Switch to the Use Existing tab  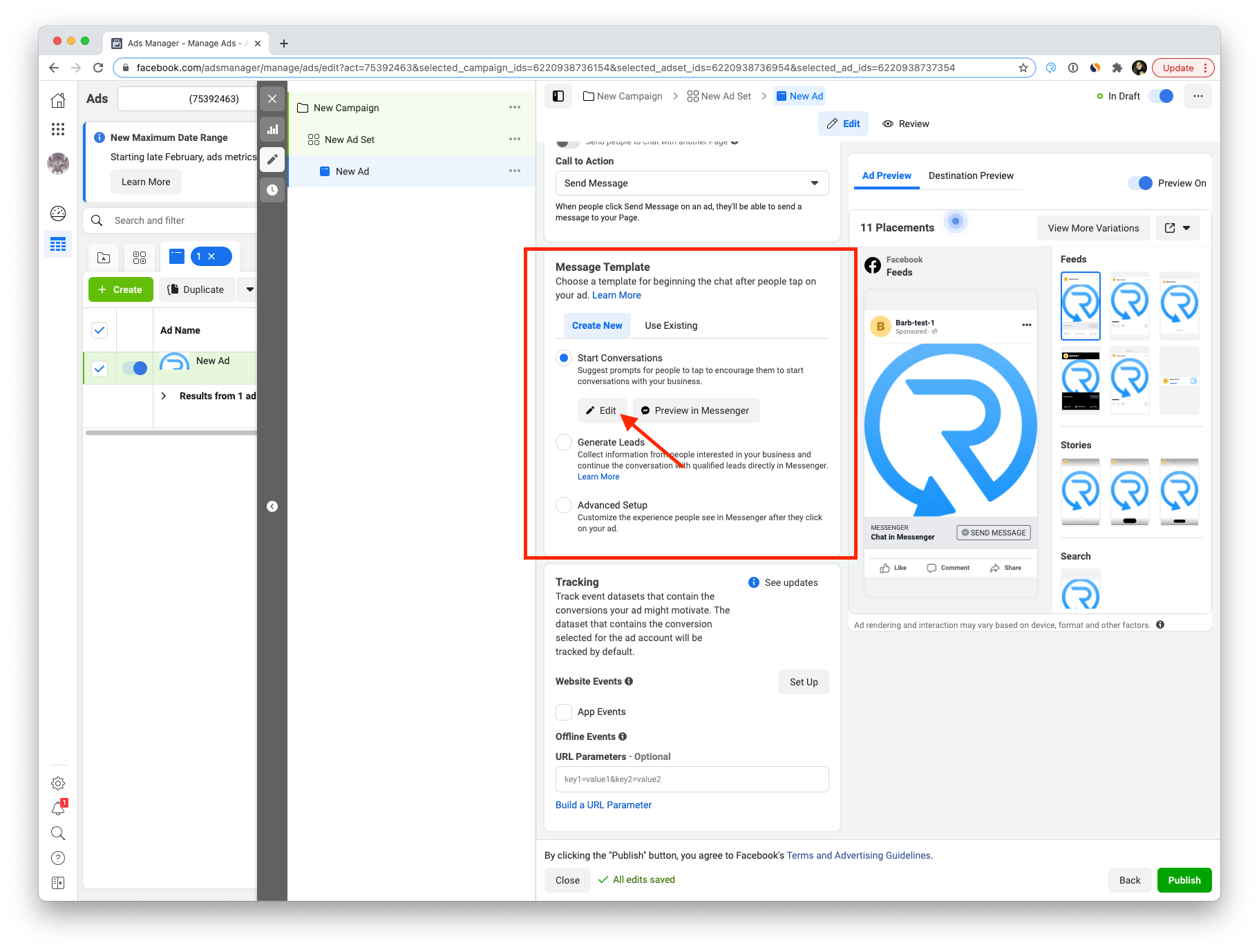[x=671, y=325]
